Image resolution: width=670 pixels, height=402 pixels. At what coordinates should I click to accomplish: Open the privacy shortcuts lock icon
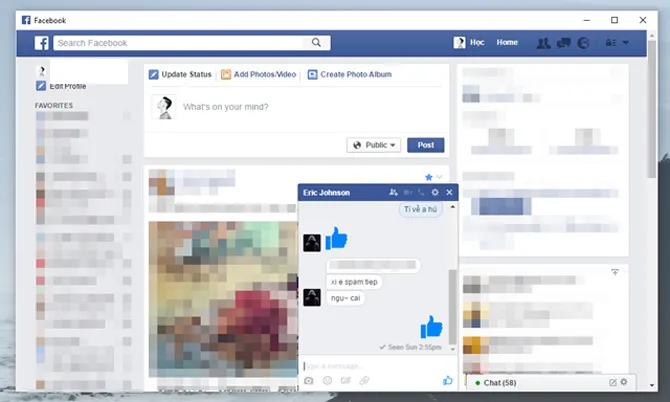(610, 43)
